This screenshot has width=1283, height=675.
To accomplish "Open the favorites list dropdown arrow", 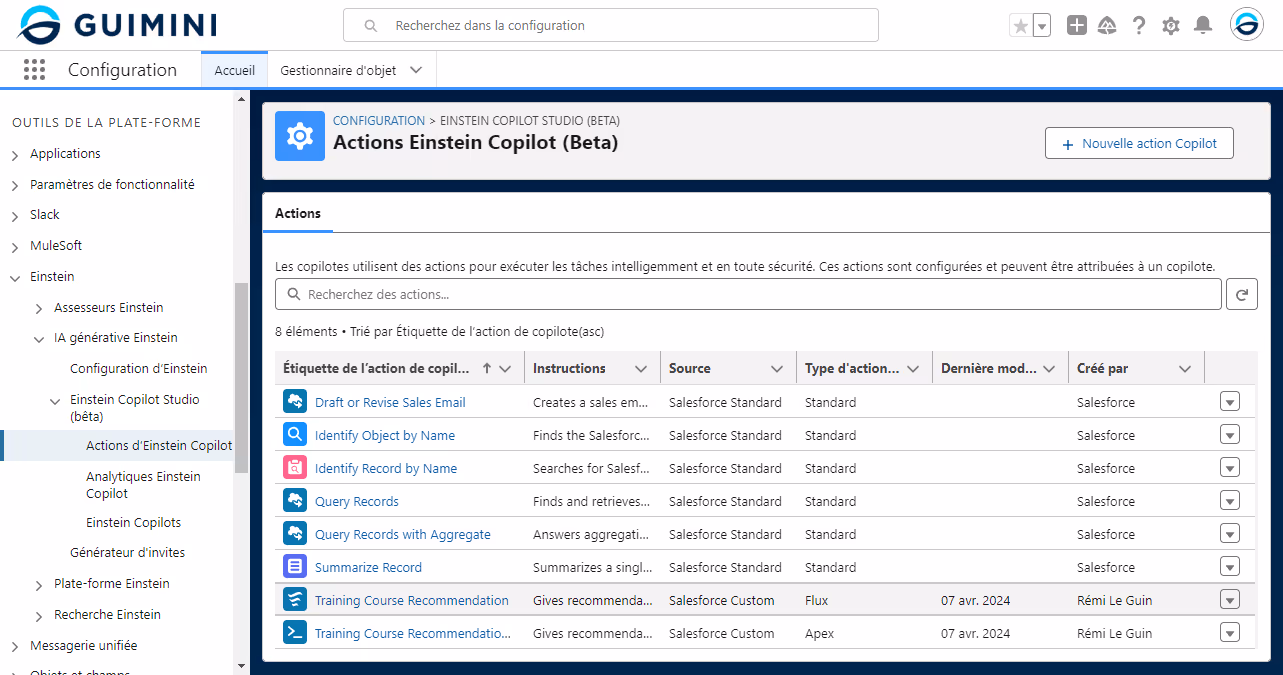I will point(1042,26).
